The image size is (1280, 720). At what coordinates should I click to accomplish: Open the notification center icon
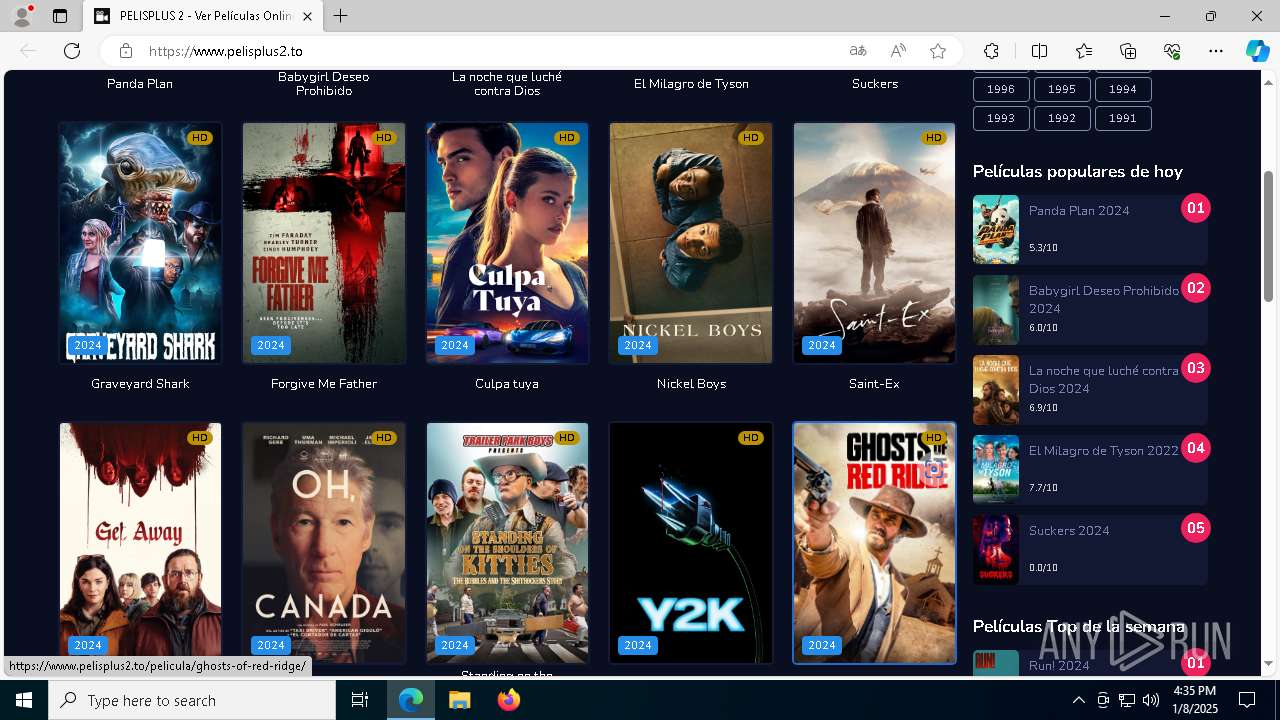point(1247,700)
